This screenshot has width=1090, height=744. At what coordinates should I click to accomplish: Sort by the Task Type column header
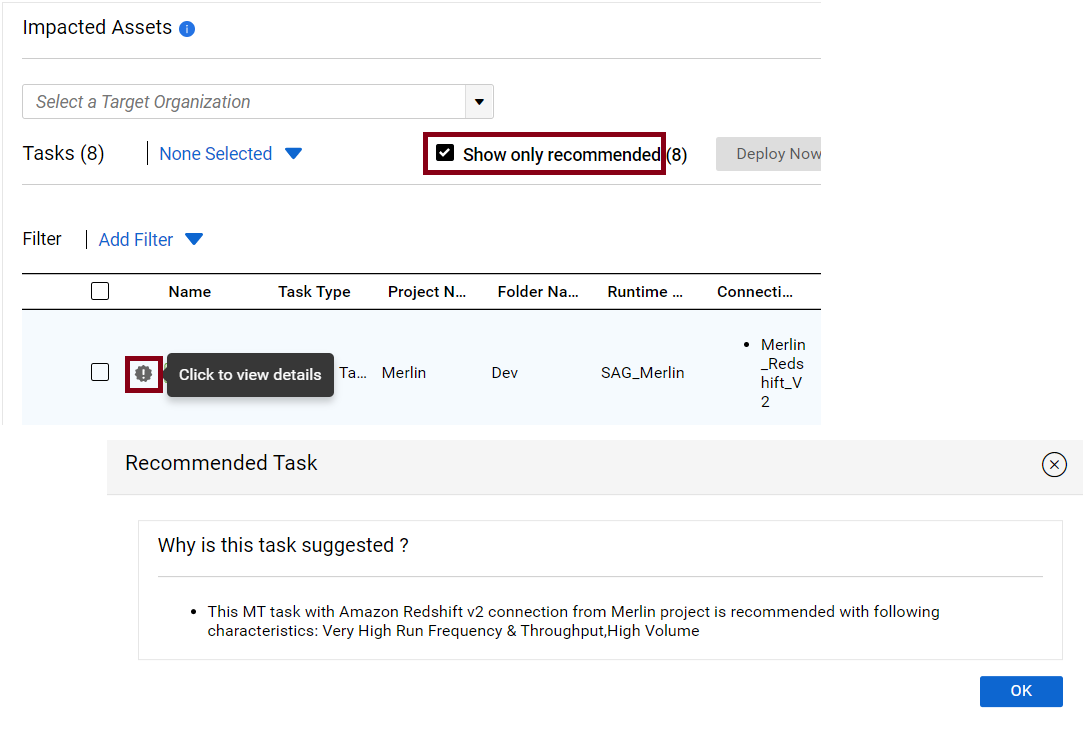(x=314, y=292)
